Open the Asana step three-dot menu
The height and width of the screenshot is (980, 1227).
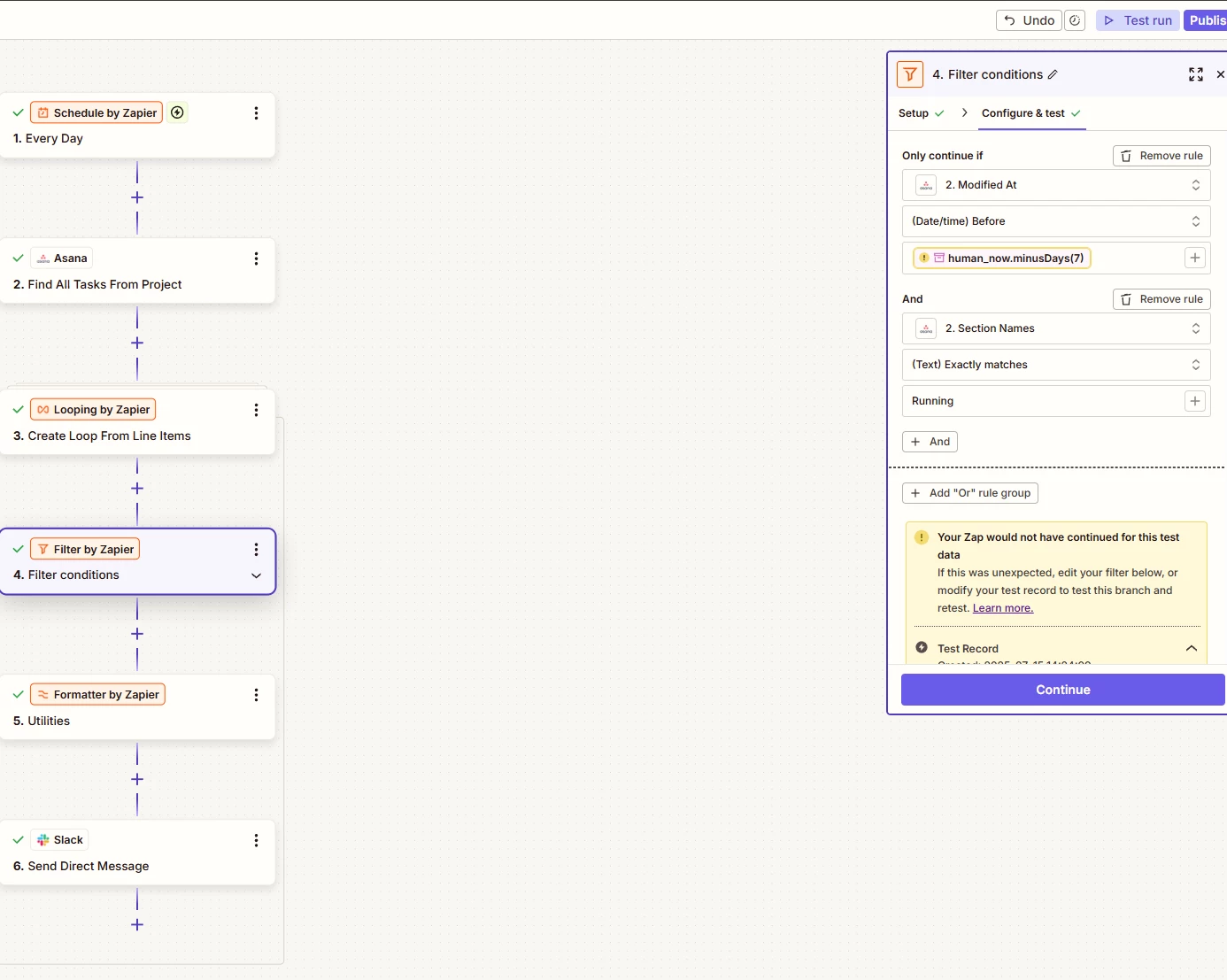click(256, 259)
